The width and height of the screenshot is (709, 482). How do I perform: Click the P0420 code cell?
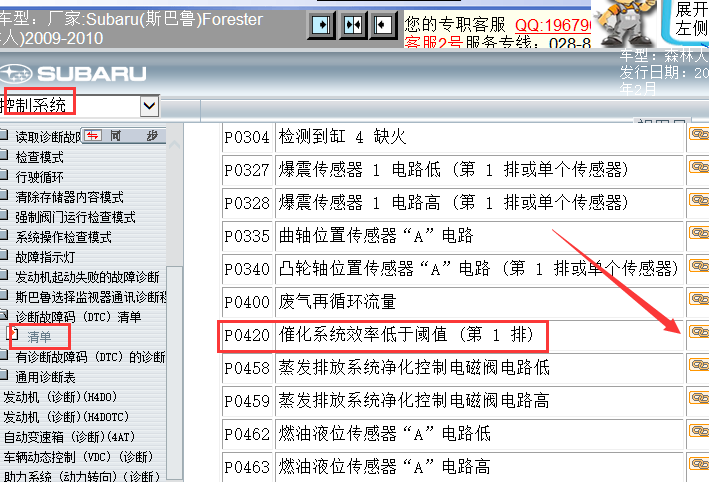click(x=247, y=336)
